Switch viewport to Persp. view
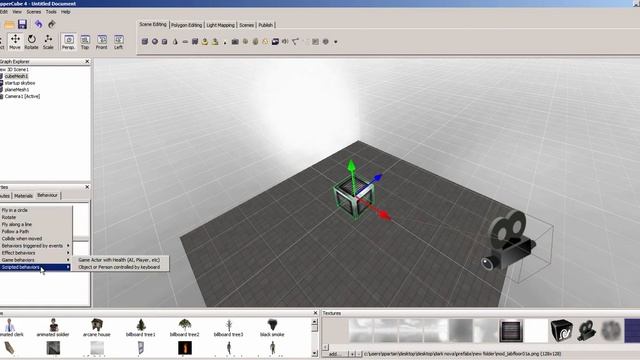The width and height of the screenshot is (640, 360). click(69, 42)
